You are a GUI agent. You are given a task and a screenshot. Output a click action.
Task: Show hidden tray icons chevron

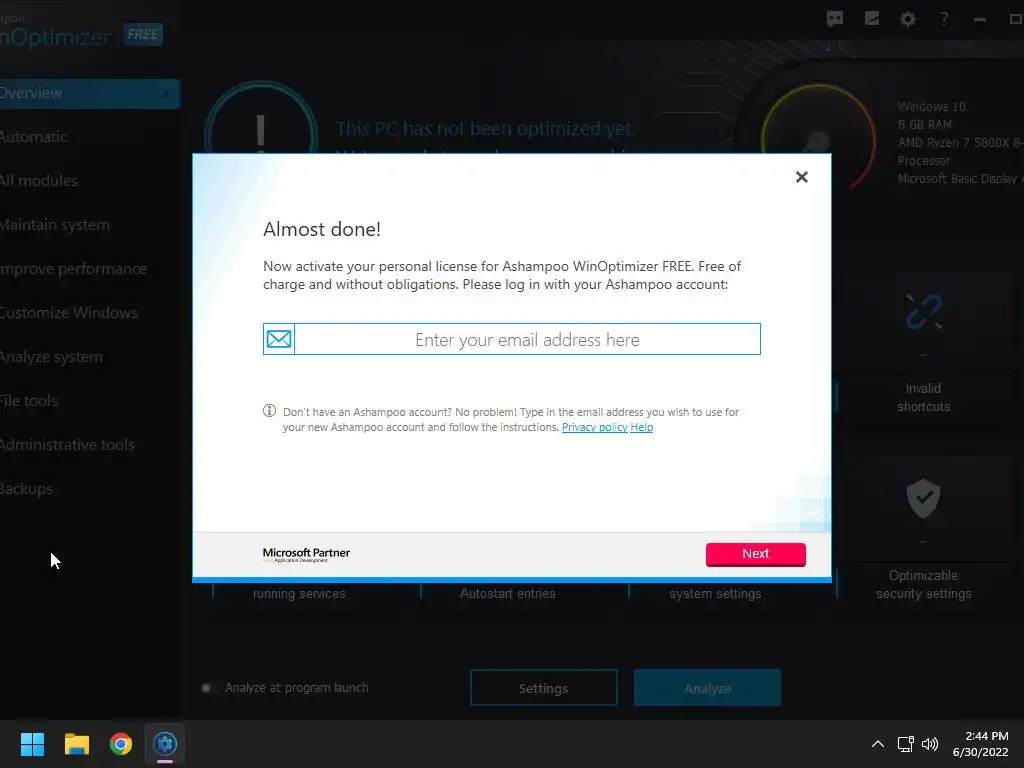pyautogui.click(x=878, y=744)
